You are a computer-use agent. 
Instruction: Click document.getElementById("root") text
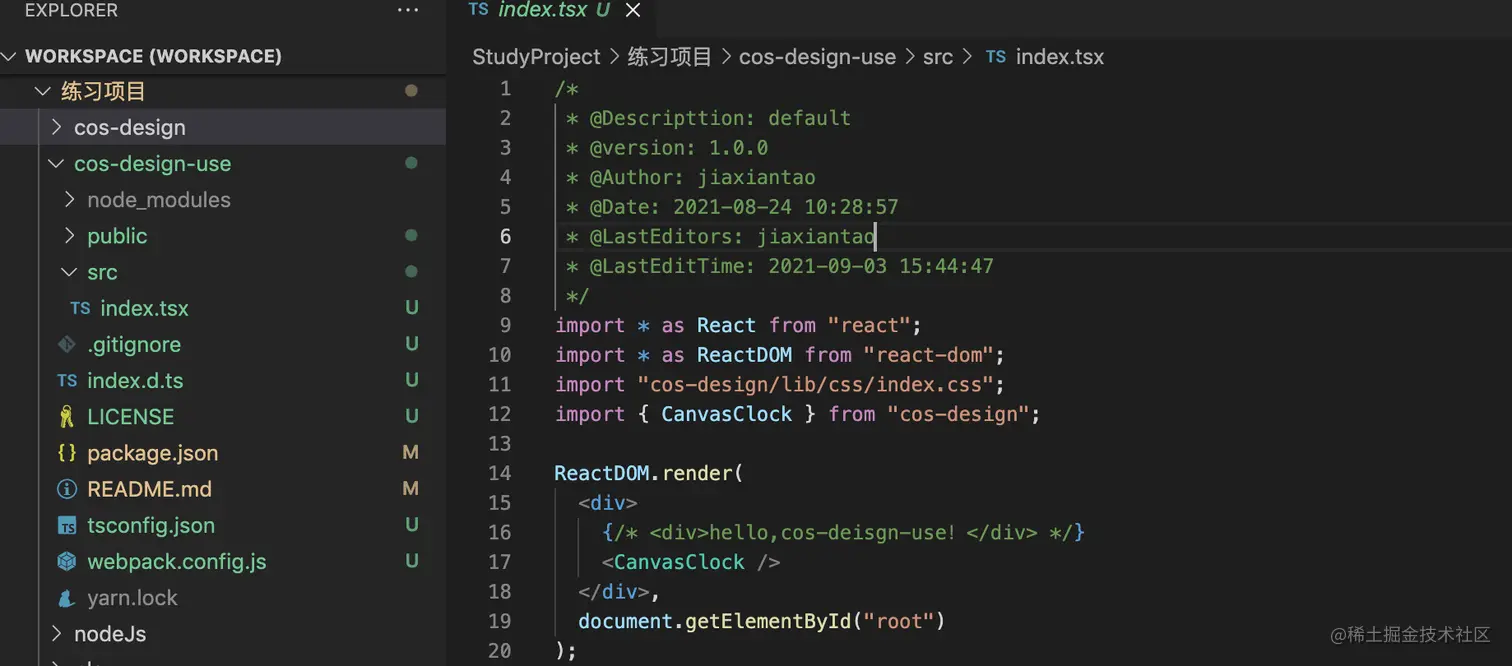[762, 621]
